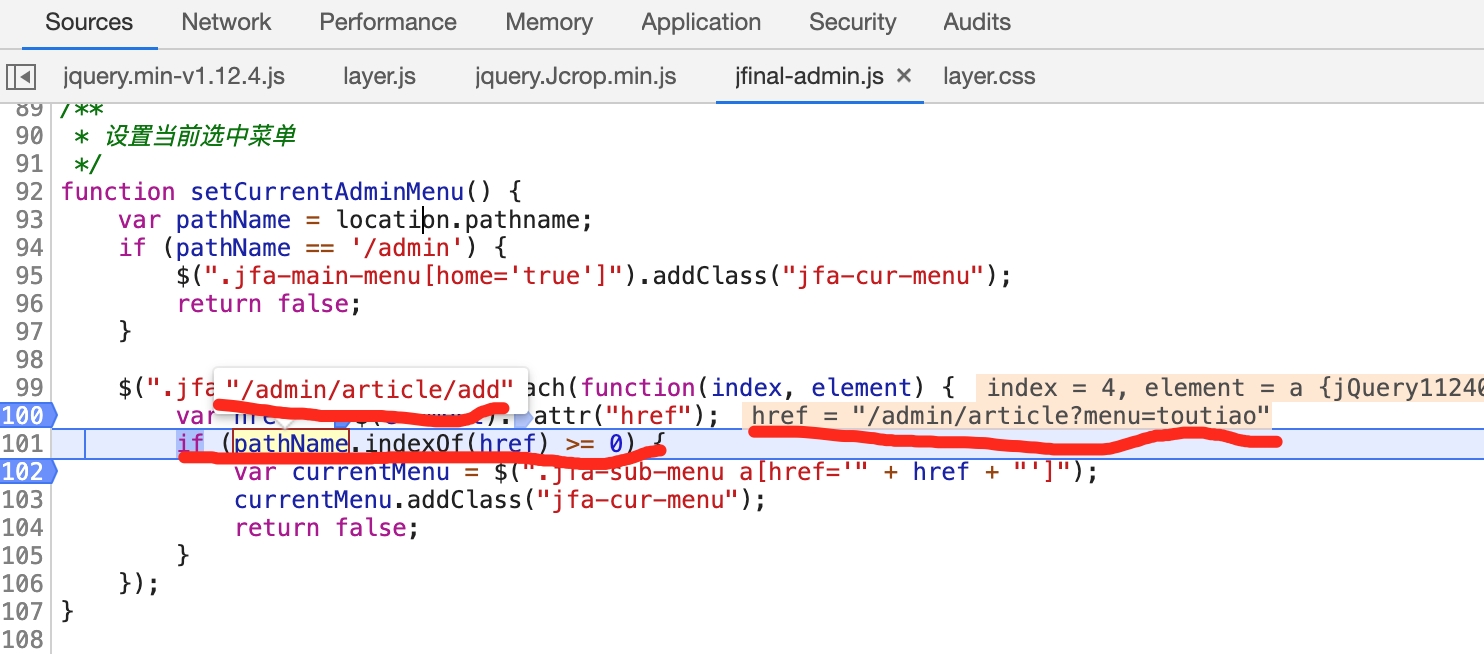This screenshot has height=654, width=1484.
Task: Click the attr("href") call on line 100
Action: click(619, 415)
